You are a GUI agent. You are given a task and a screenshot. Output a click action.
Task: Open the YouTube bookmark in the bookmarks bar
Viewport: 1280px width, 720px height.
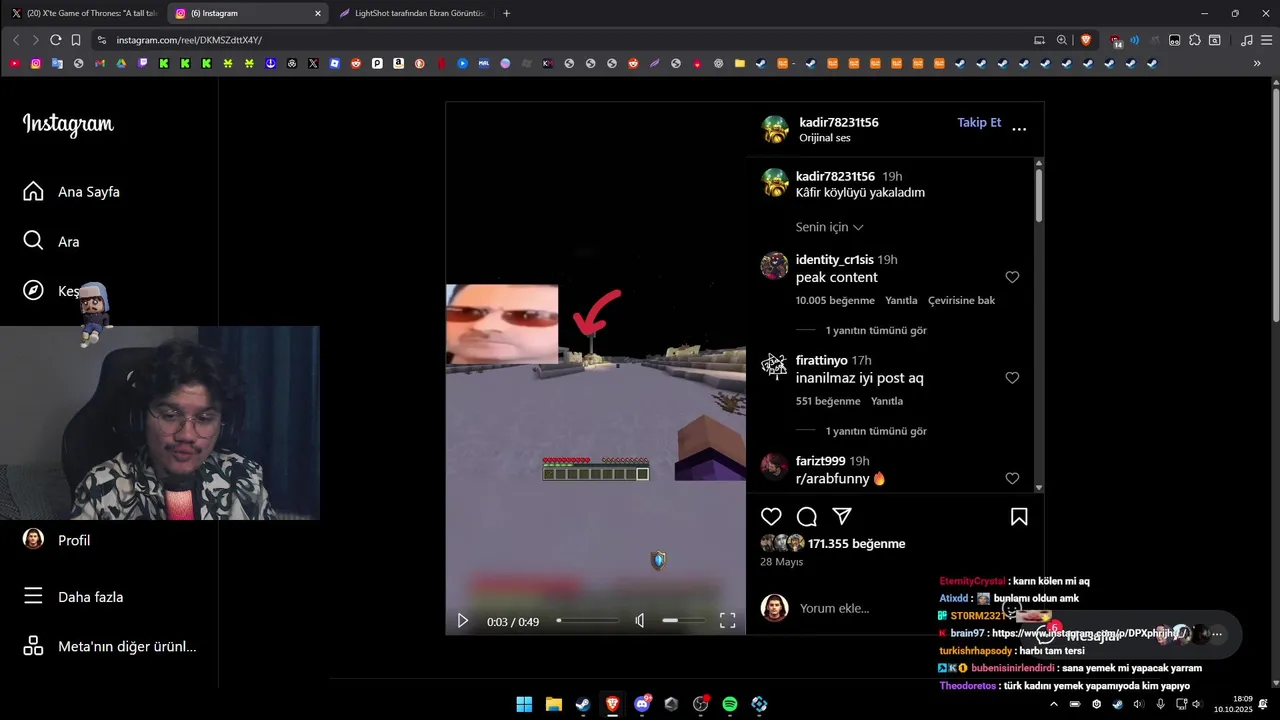(14, 63)
